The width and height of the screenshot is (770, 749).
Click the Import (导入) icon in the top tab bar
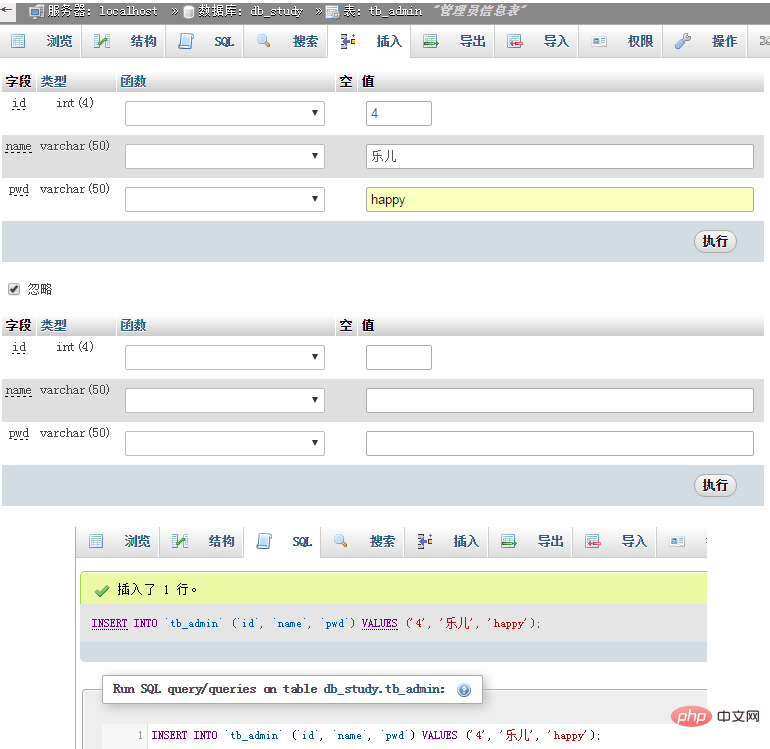point(515,41)
